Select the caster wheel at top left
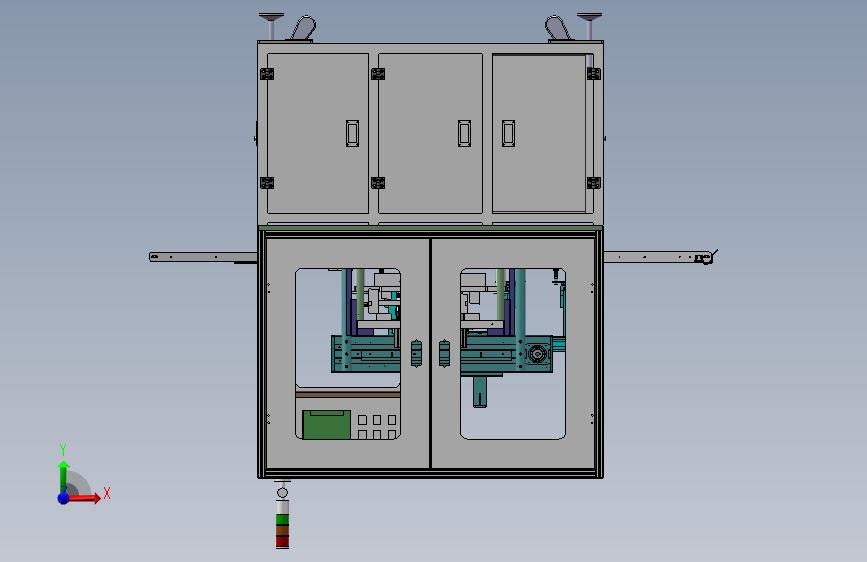 click(303, 28)
